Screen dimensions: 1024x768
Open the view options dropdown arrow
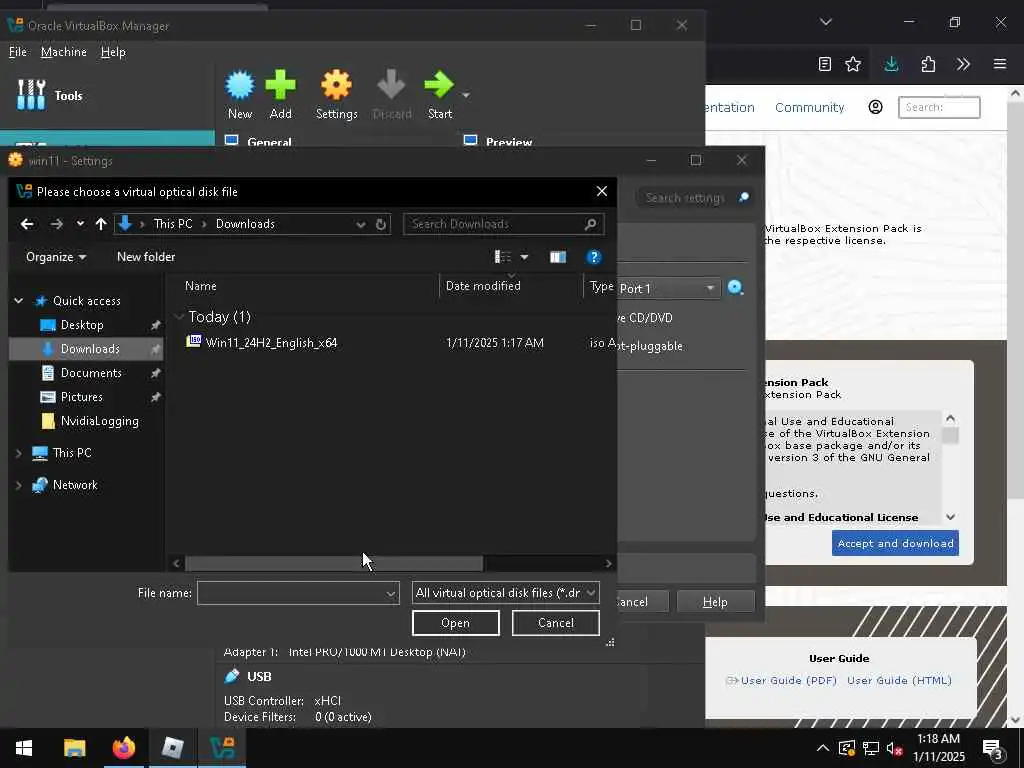[x=524, y=257]
